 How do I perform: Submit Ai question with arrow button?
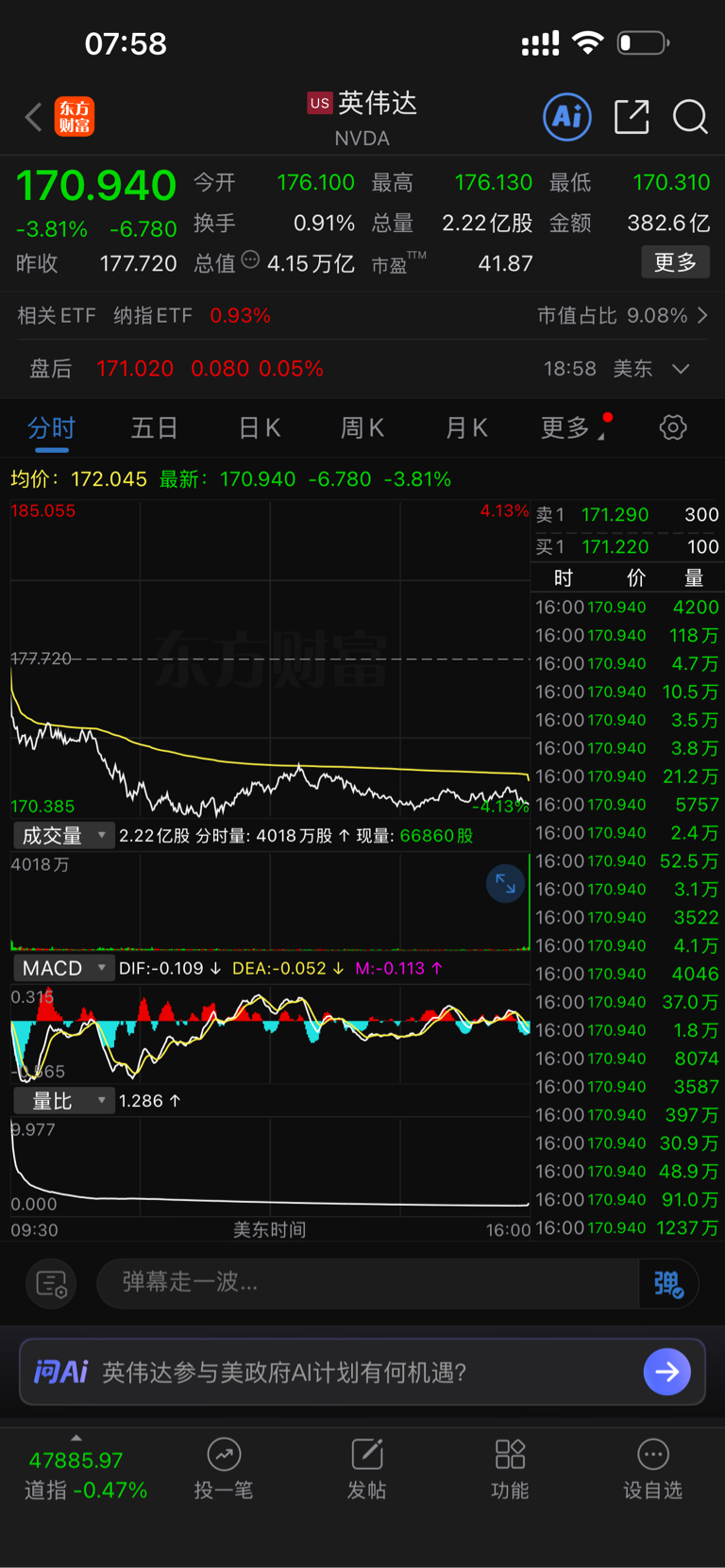666,1372
